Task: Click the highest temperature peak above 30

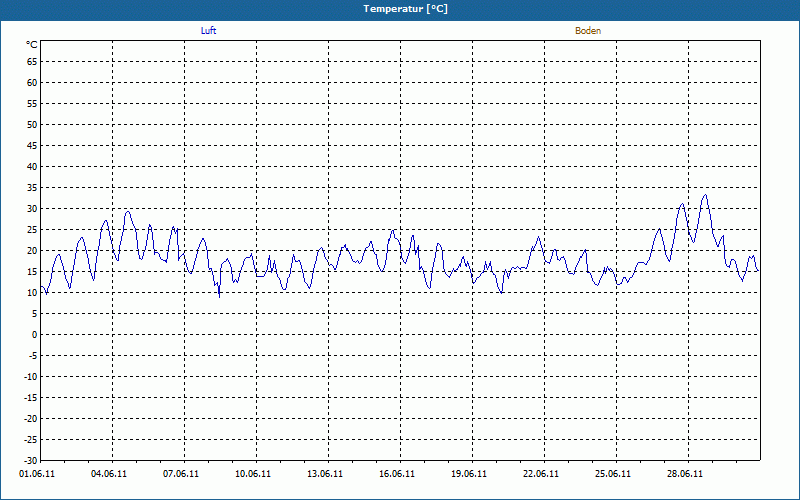Action: [x=705, y=195]
